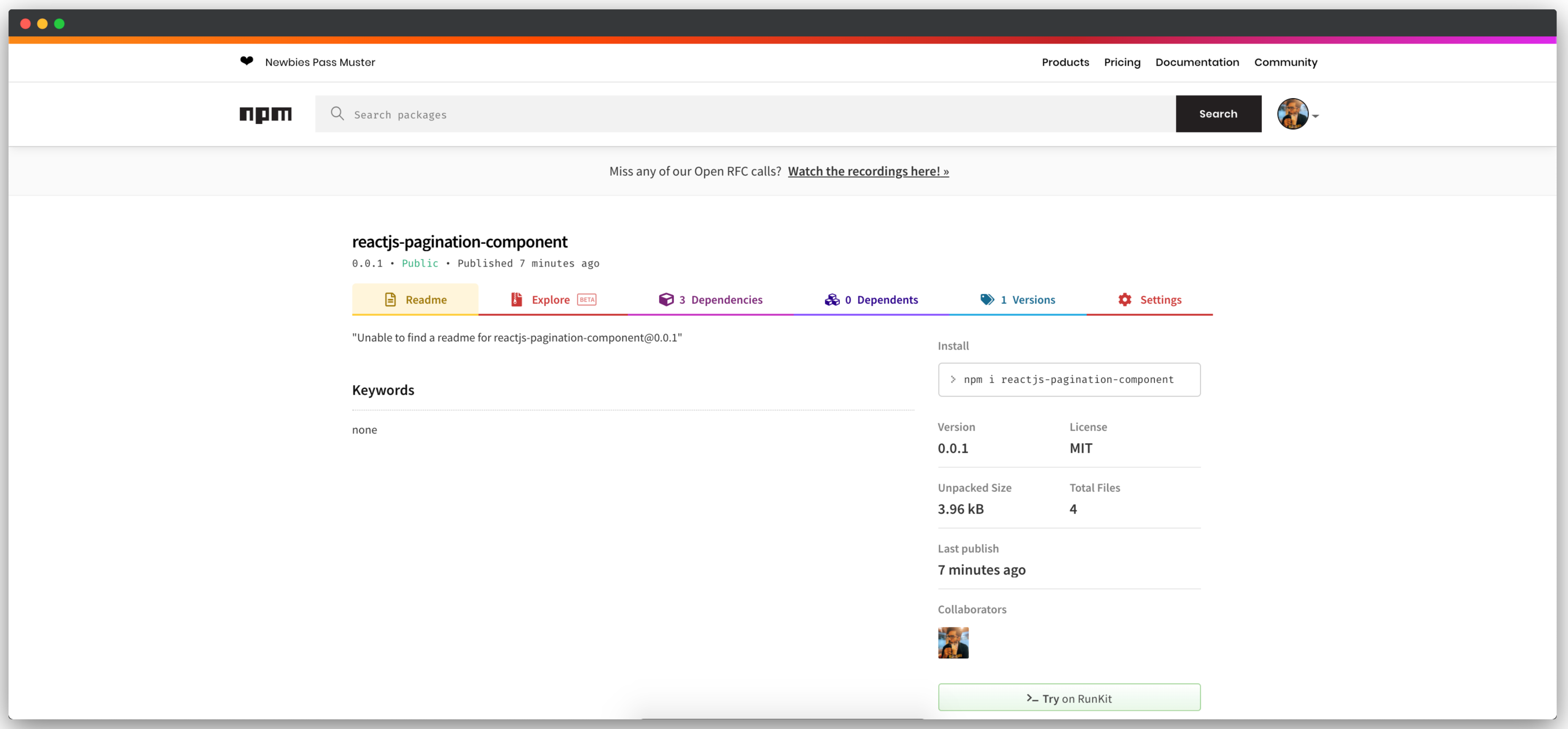Click the gear icon next to Settings
The image size is (1568, 729).
coord(1124,299)
